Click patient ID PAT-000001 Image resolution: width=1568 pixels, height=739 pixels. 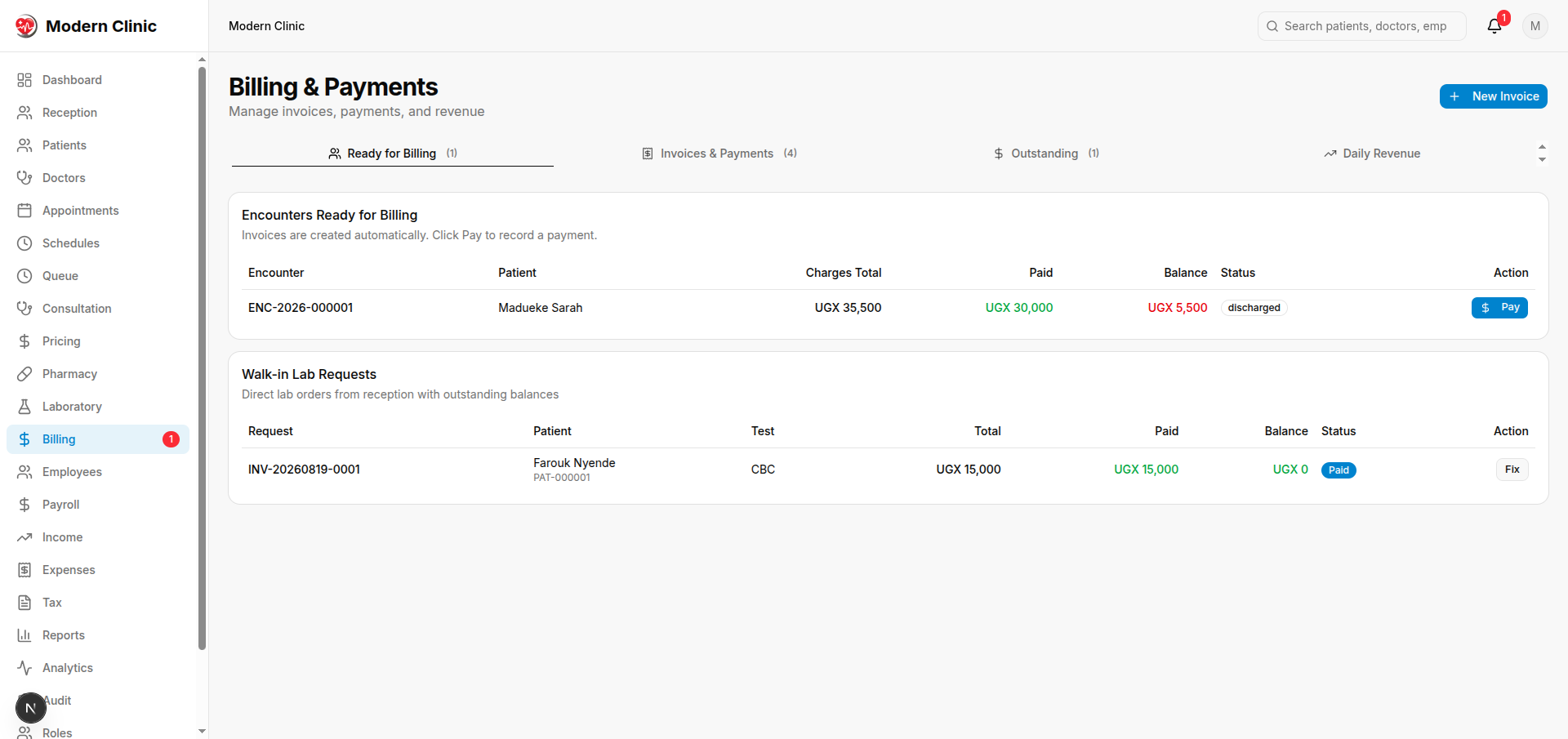562,478
